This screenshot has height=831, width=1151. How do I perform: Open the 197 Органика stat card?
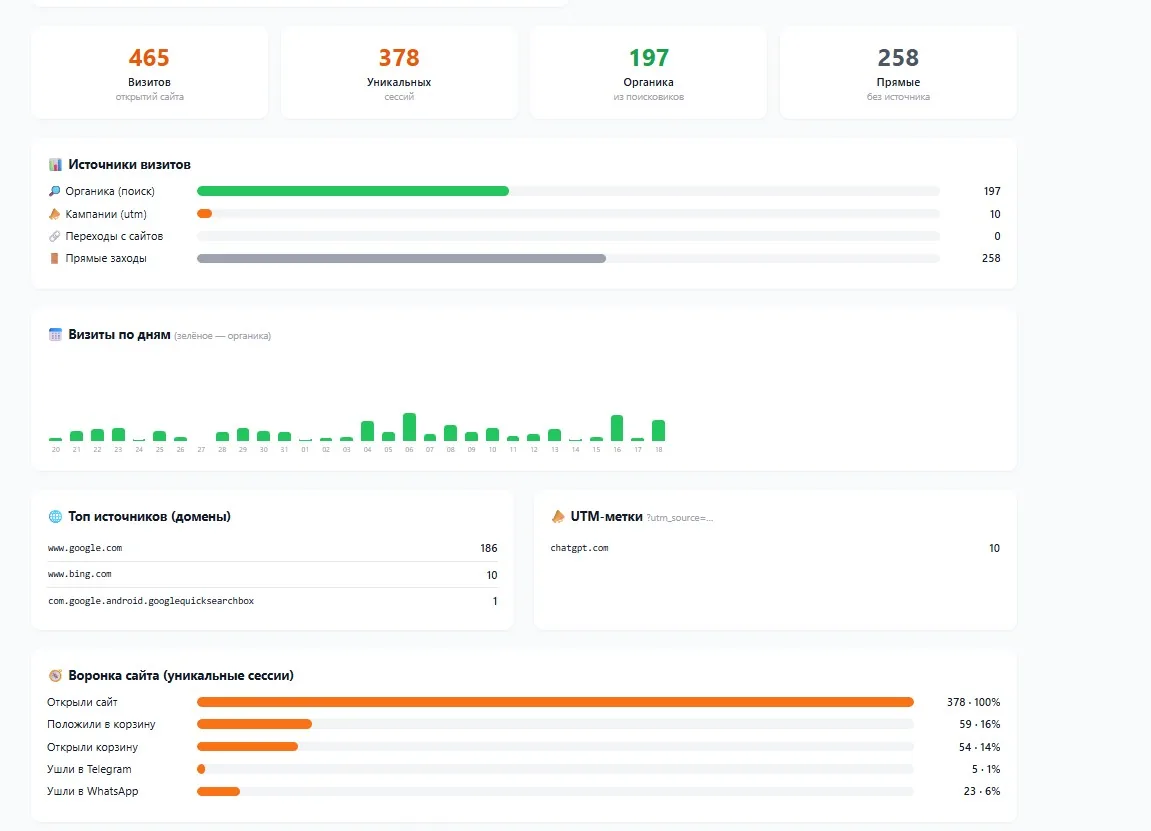coord(648,73)
